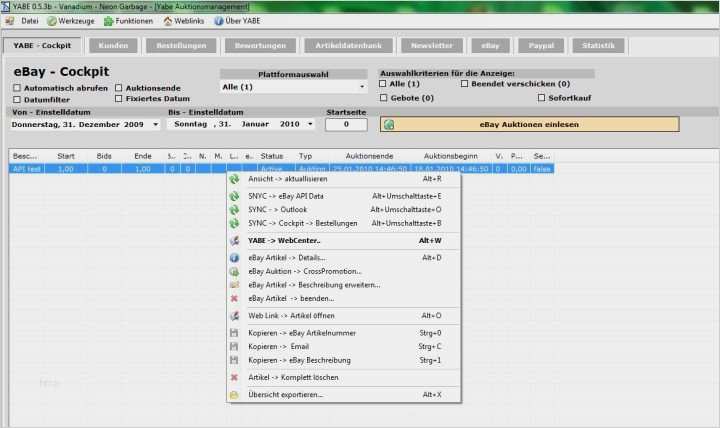Open the Bis Einstelldatum date picker arrow
Screen dimensions: 720x428
point(310,124)
